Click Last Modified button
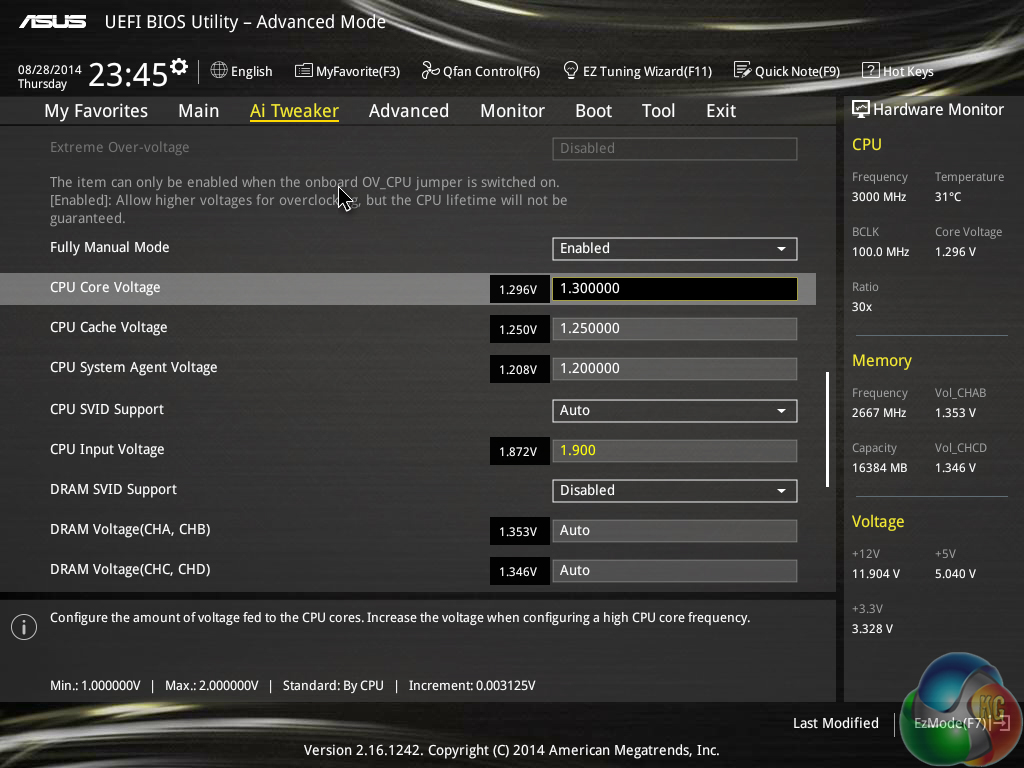This screenshot has height=768, width=1024. (835, 723)
